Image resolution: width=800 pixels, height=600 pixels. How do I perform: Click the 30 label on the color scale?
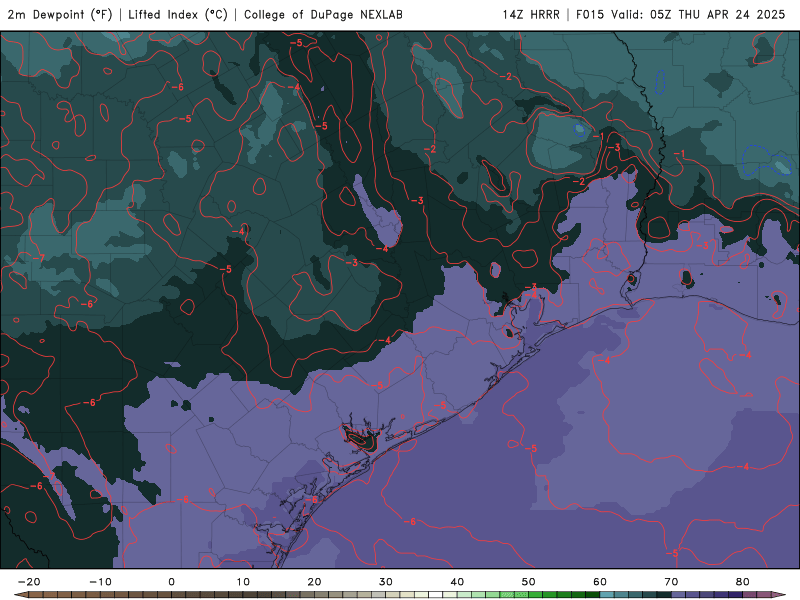[386, 582]
